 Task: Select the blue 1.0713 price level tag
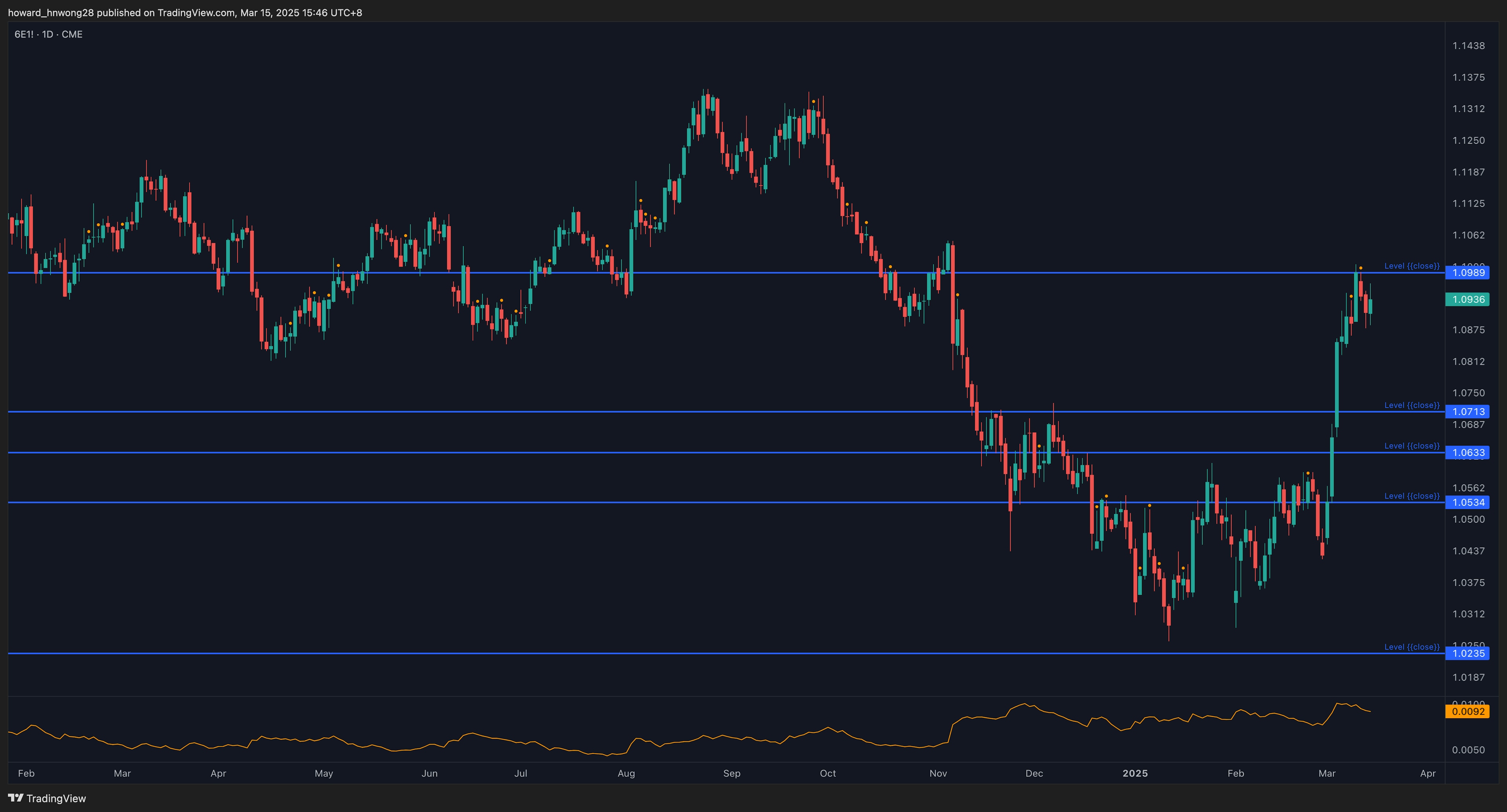coord(1468,411)
